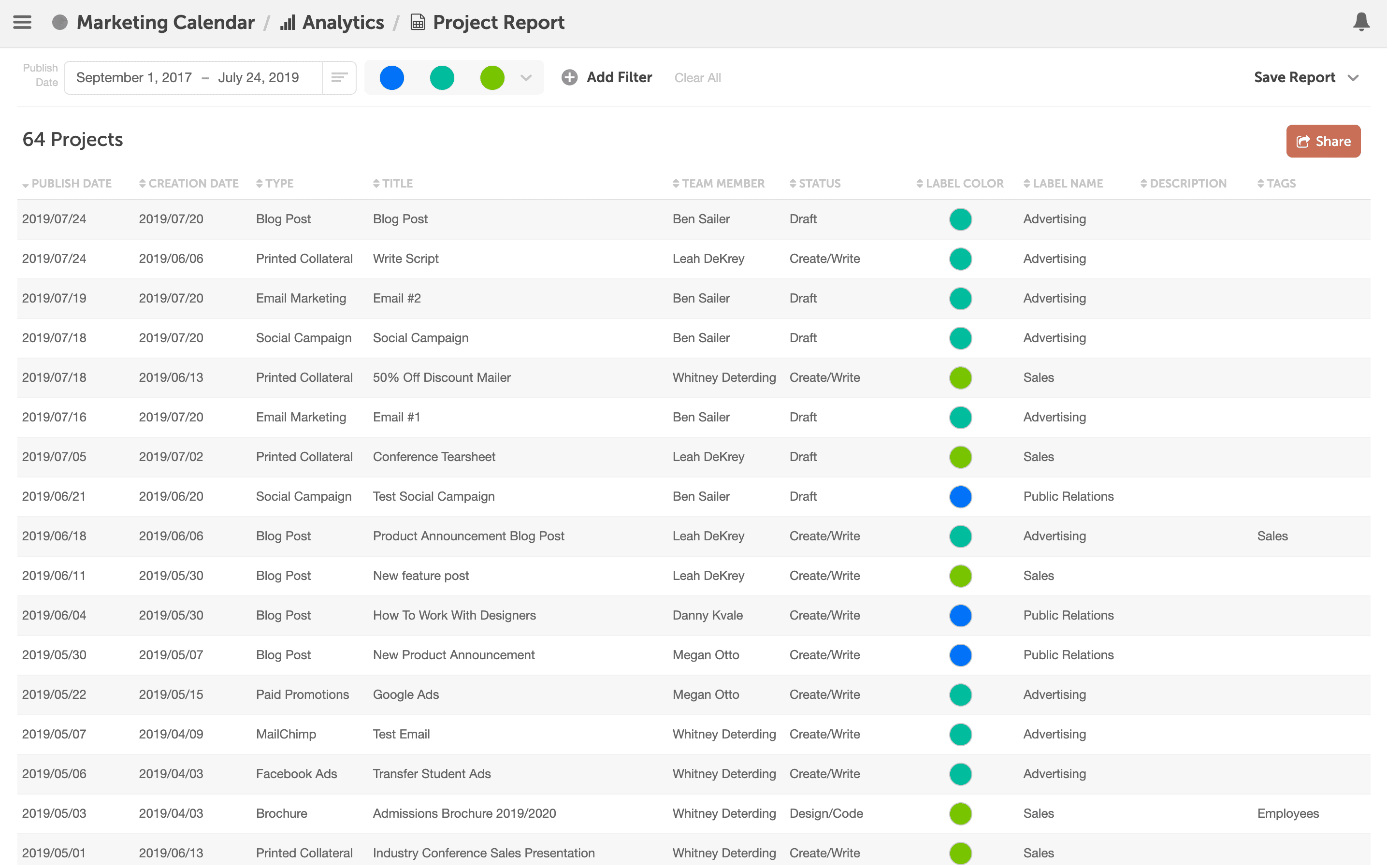Select the blue label color filter

pyautogui.click(x=392, y=77)
